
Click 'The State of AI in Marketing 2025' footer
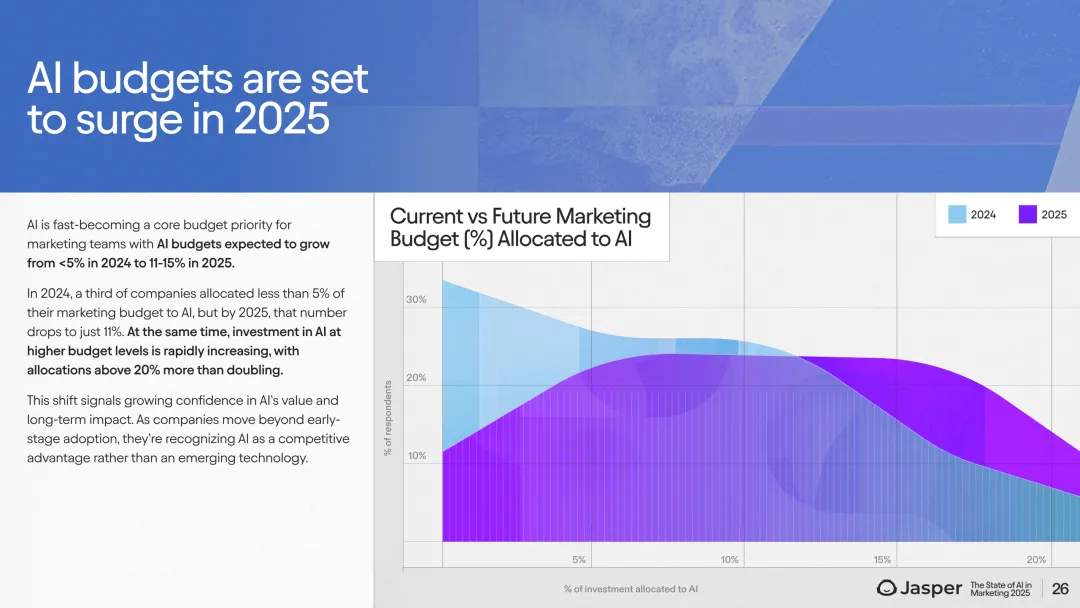[x=1001, y=589]
